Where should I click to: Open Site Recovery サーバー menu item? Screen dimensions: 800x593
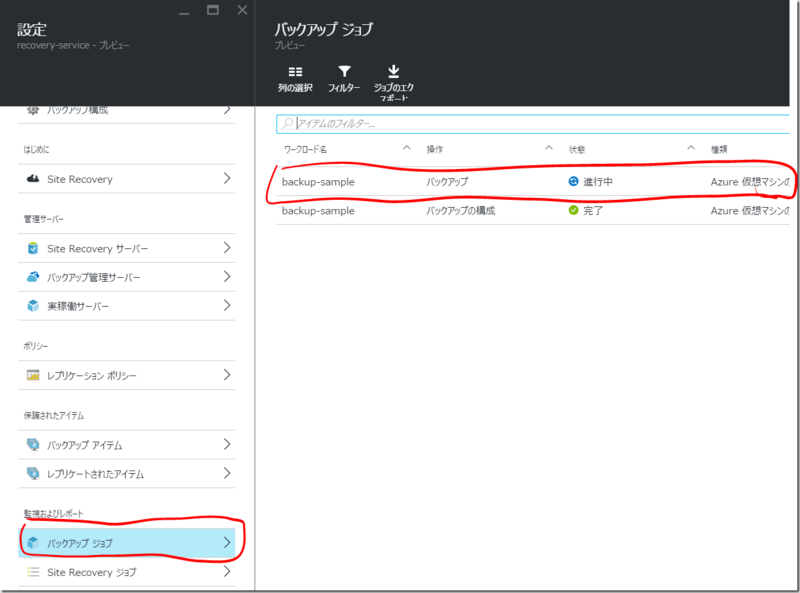click(127, 249)
